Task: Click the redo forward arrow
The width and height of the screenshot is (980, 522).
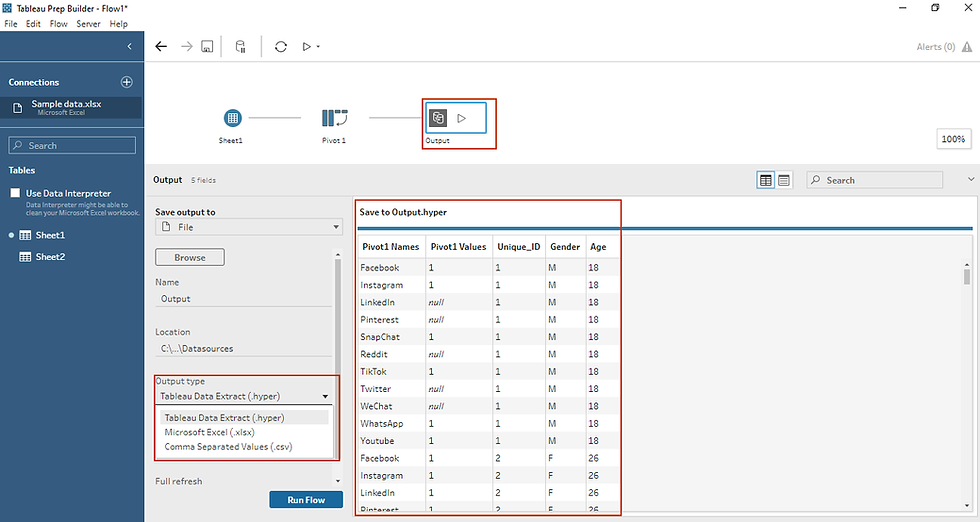Action: tap(186, 46)
